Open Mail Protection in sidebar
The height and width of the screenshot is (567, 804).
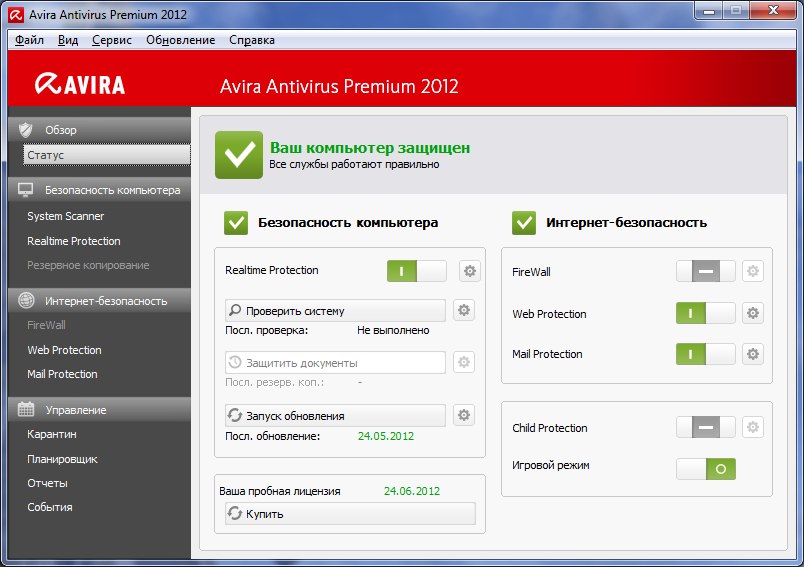click(x=62, y=374)
